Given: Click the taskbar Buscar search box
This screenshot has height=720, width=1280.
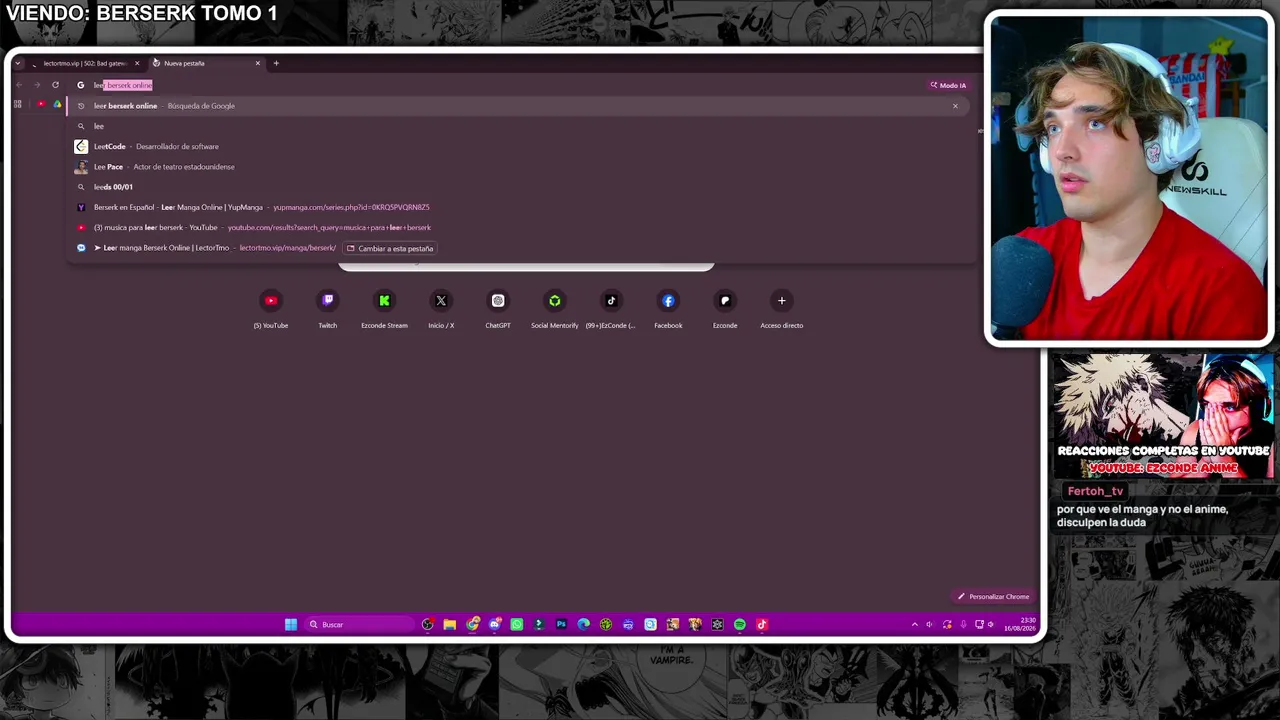Looking at the screenshot, I should click(x=359, y=625).
